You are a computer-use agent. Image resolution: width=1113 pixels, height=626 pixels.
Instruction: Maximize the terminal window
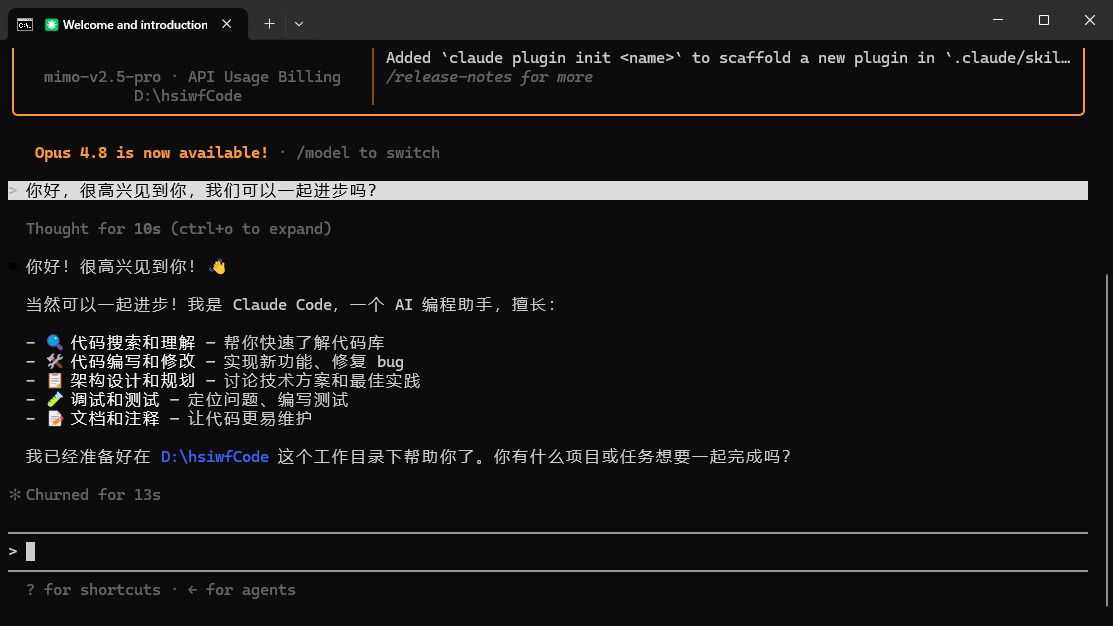(x=1043, y=20)
